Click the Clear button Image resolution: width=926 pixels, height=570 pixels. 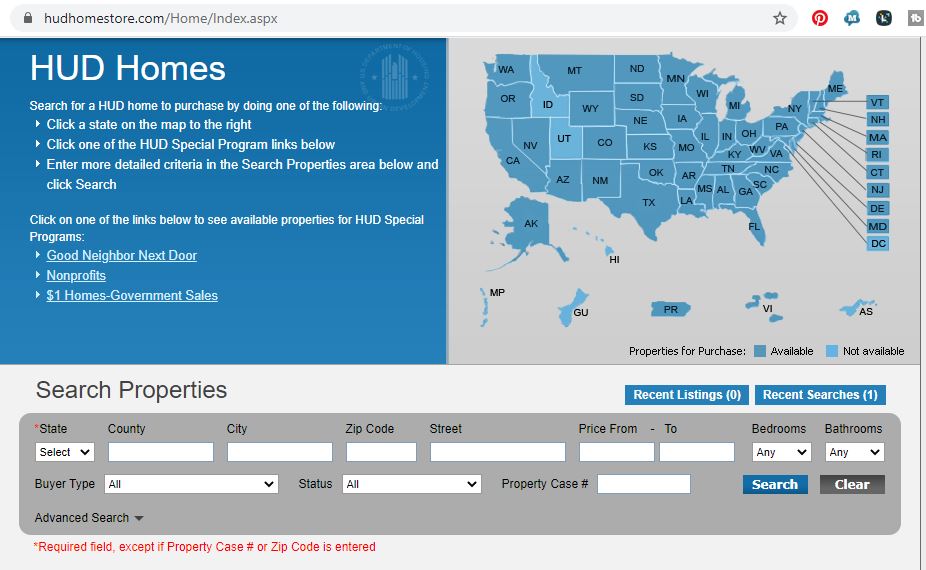(x=852, y=484)
